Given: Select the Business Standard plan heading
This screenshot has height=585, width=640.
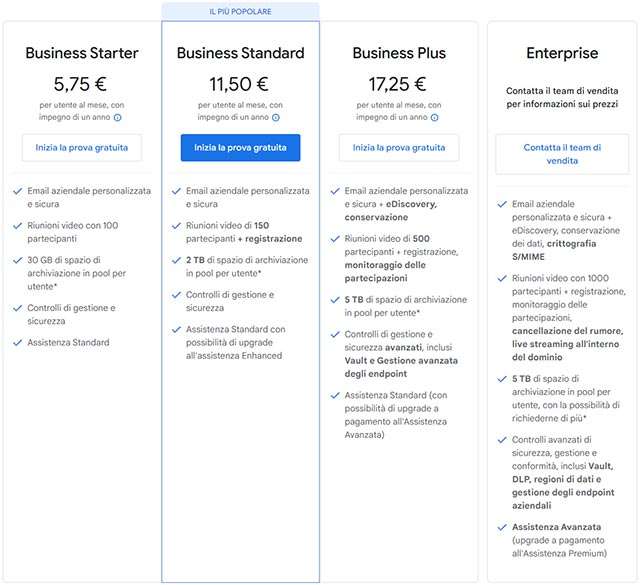Looking at the screenshot, I should [240, 53].
